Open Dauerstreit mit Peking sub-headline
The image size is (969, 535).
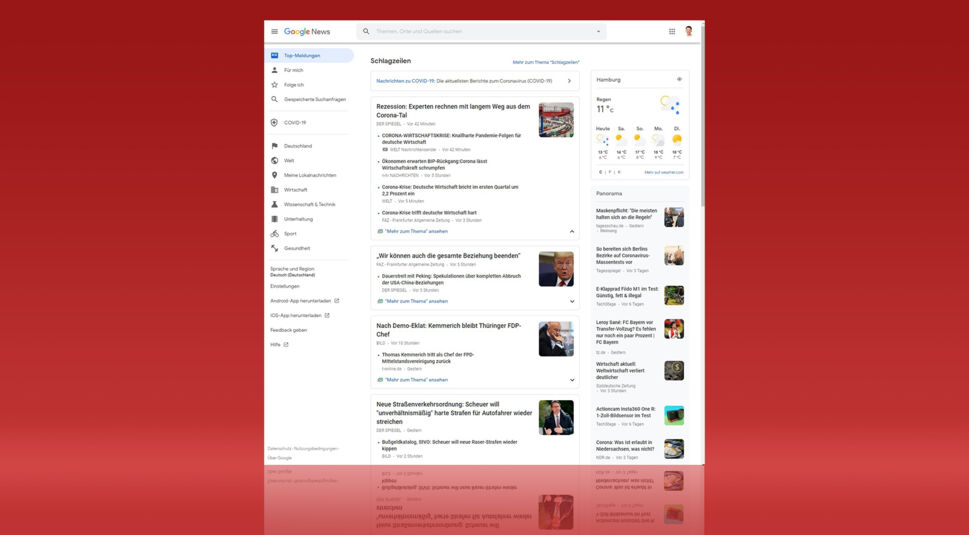pos(451,279)
